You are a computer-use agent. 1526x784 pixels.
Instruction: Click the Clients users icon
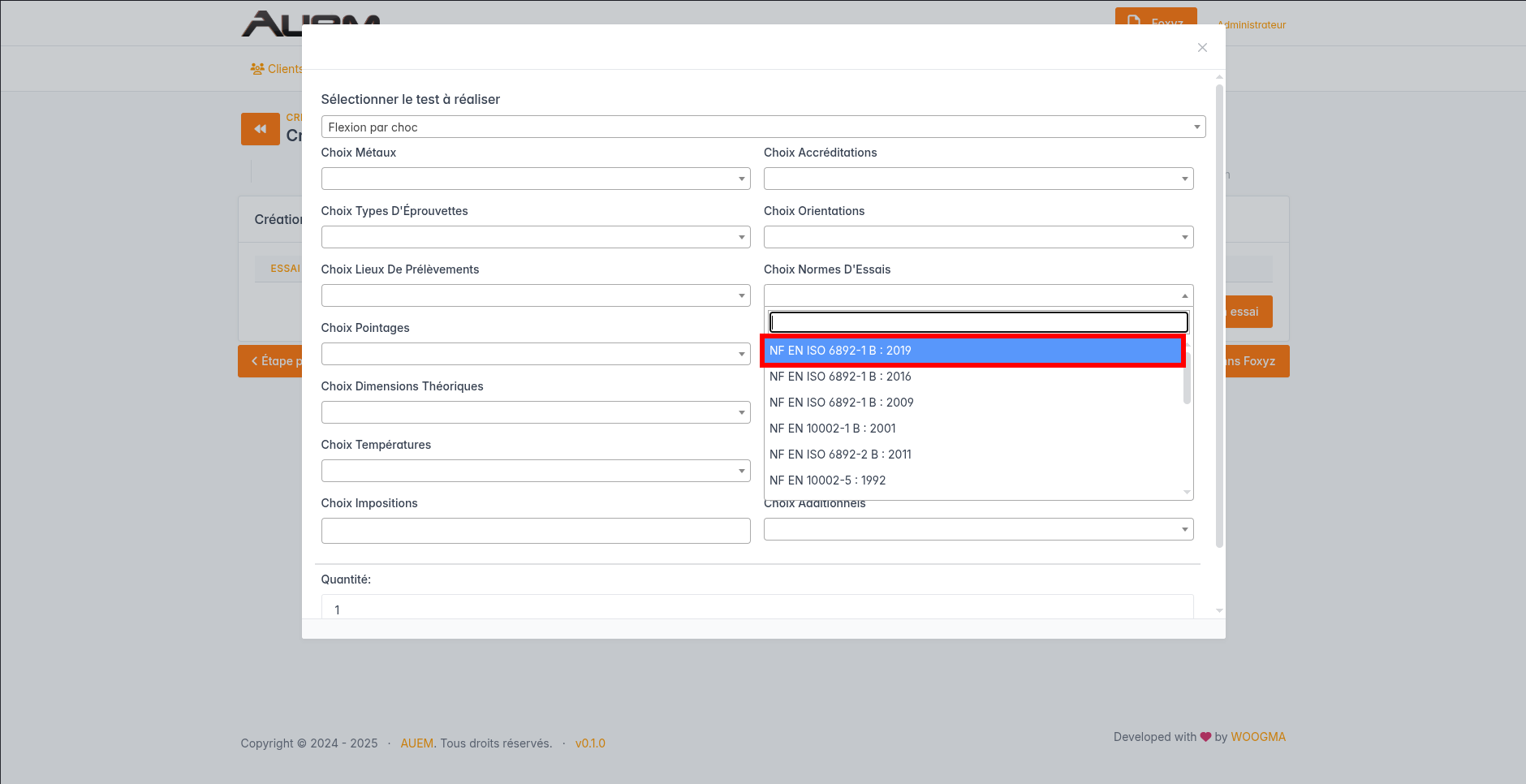coord(257,69)
